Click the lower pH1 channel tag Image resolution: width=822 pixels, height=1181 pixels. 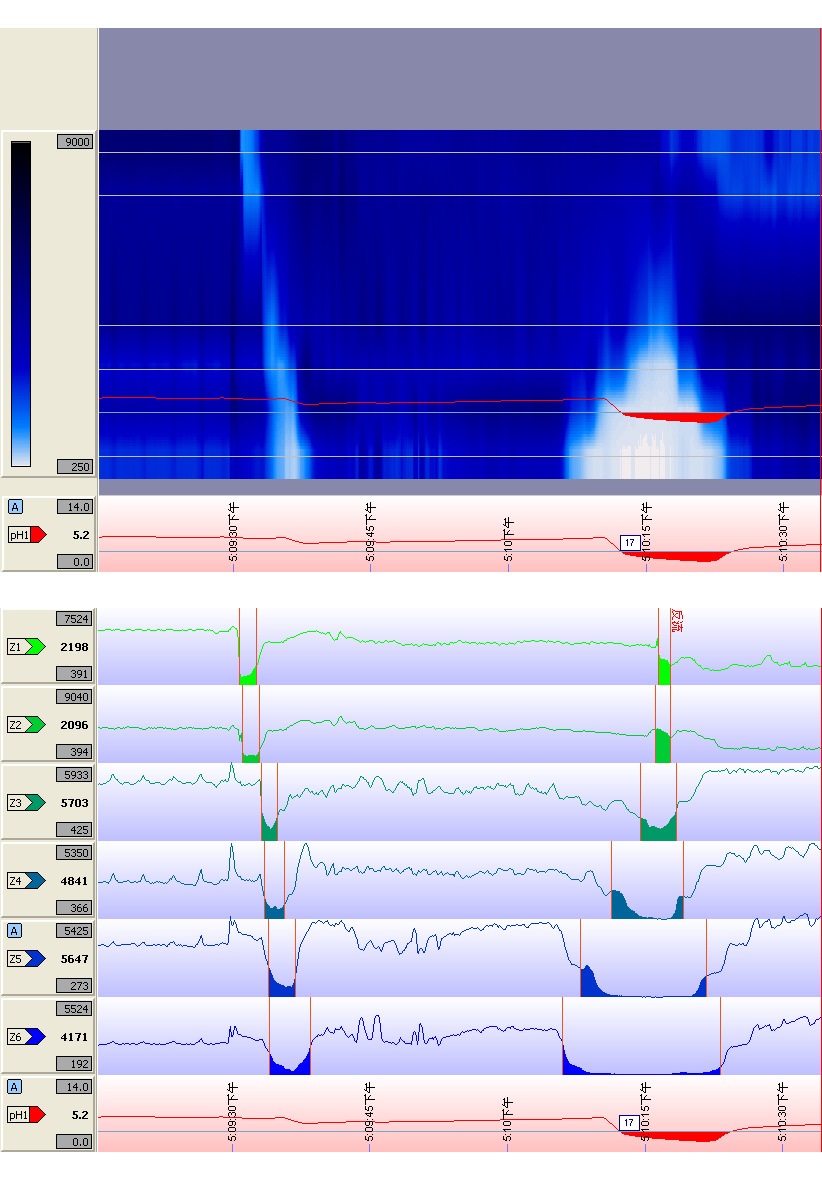27,1115
